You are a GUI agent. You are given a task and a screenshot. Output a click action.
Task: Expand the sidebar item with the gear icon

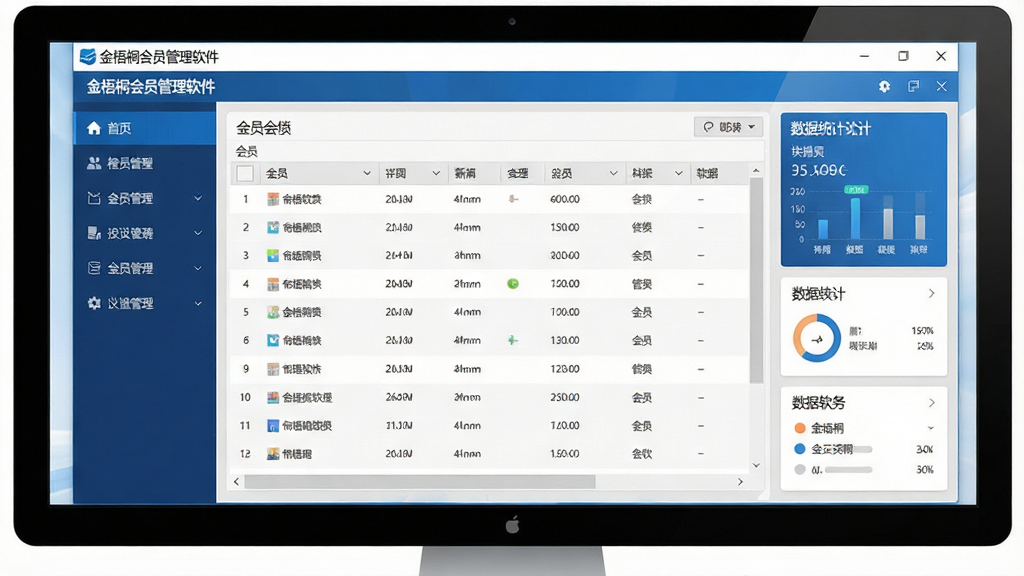click(198, 303)
